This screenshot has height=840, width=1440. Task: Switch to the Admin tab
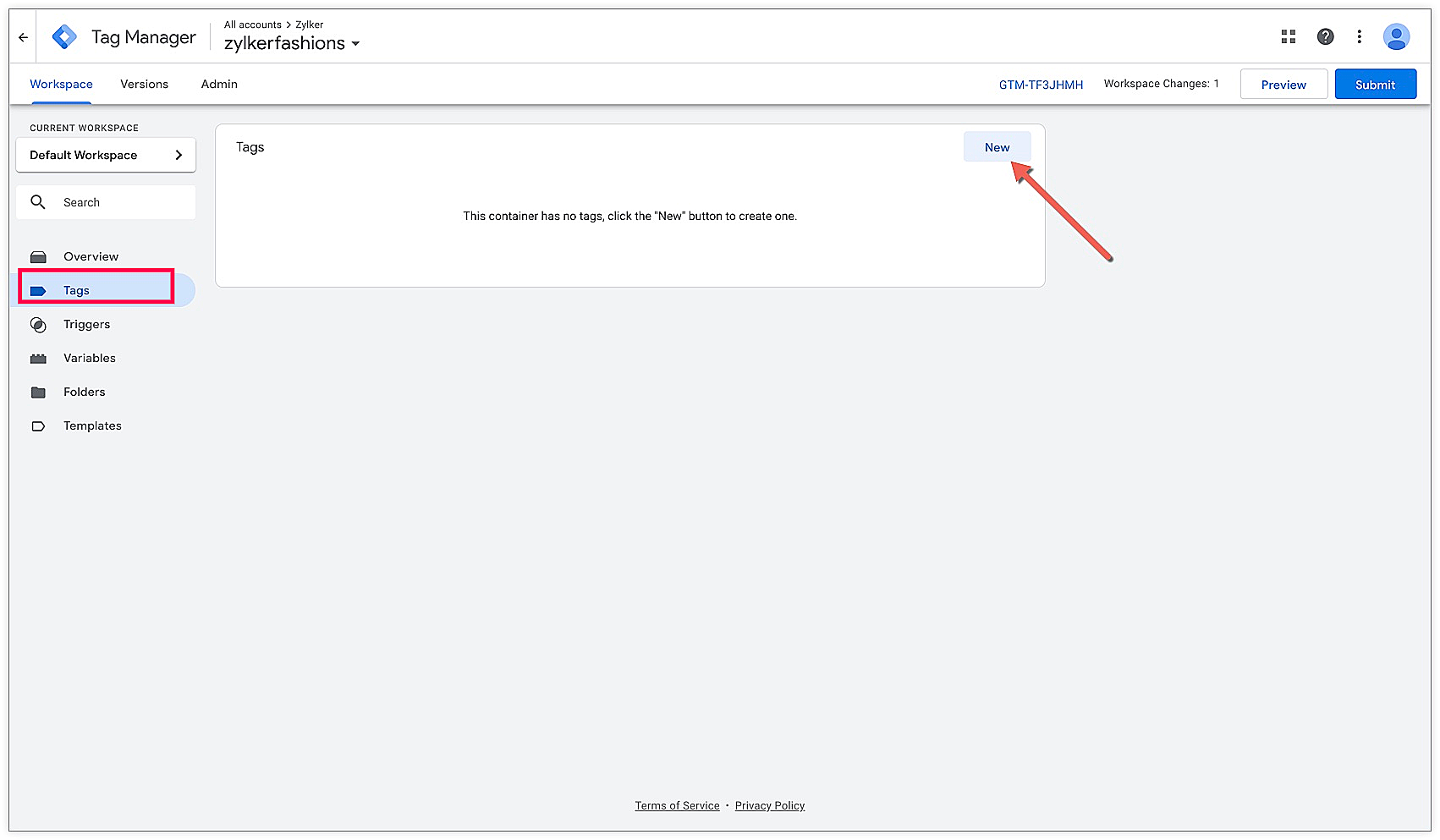point(219,85)
